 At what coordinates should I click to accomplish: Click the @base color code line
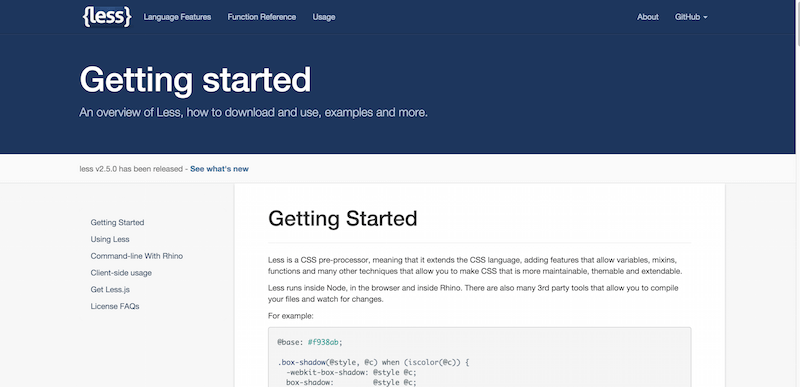click(x=310, y=342)
